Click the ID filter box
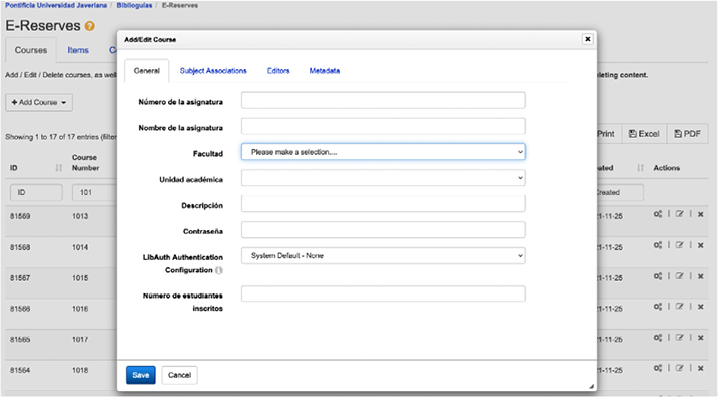Image resolution: width=719 pixels, height=399 pixels. tap(36, 193)
